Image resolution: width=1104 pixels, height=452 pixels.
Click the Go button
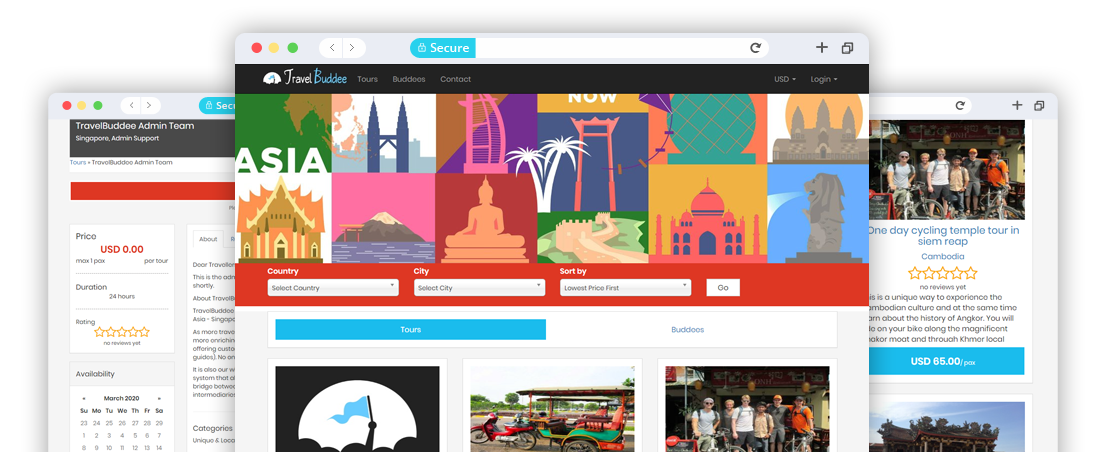coord(723,287)
